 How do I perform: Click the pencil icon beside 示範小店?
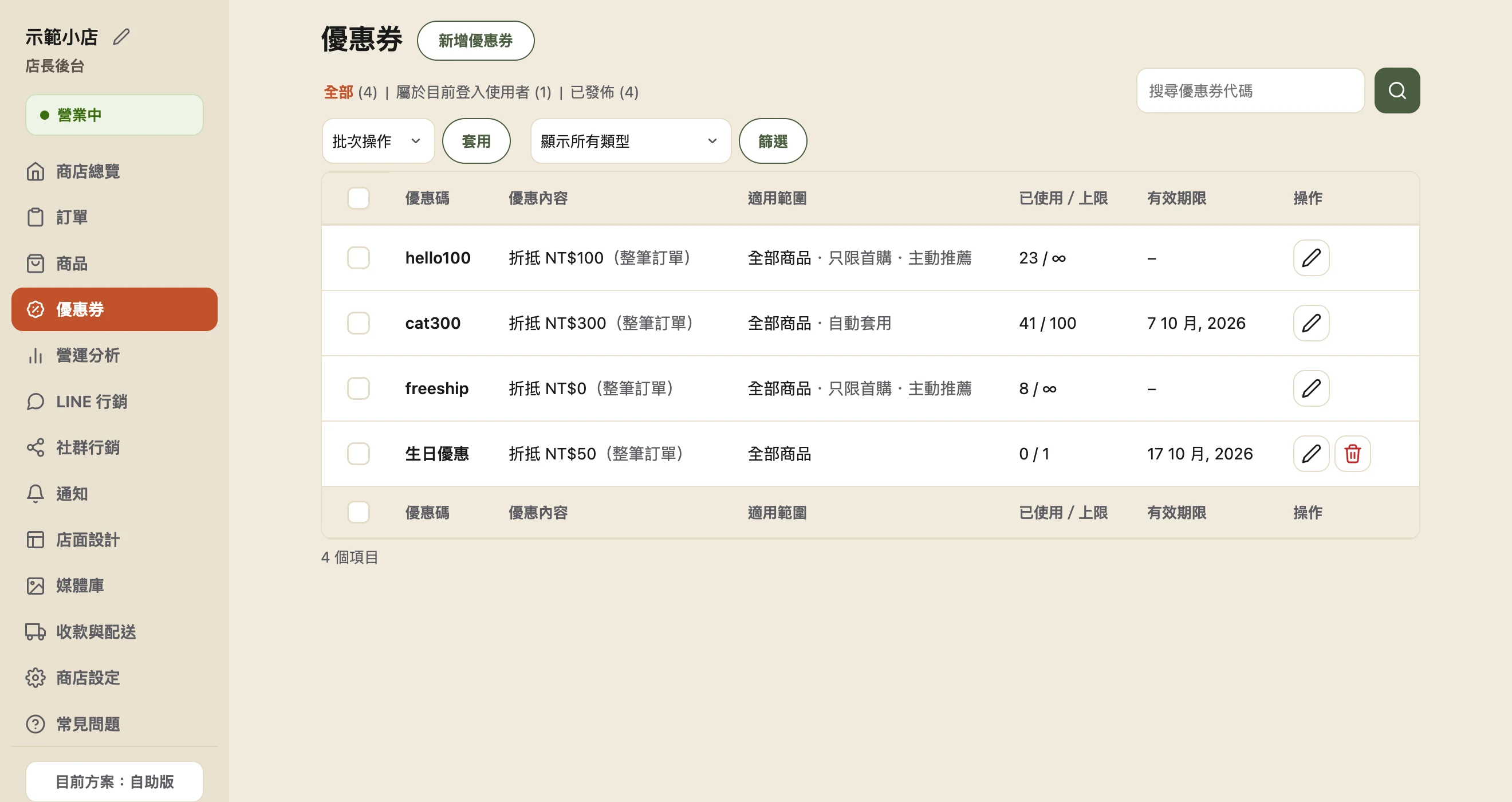(x=121, y=37)
